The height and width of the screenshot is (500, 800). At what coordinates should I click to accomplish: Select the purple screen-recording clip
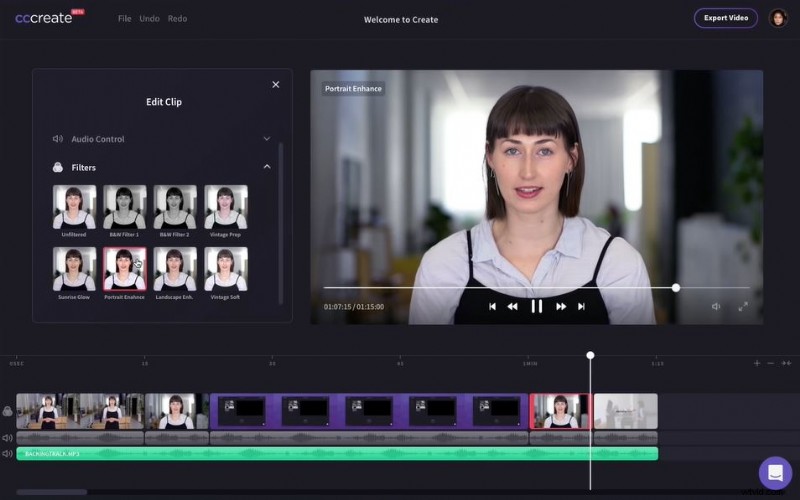point(369,411)
